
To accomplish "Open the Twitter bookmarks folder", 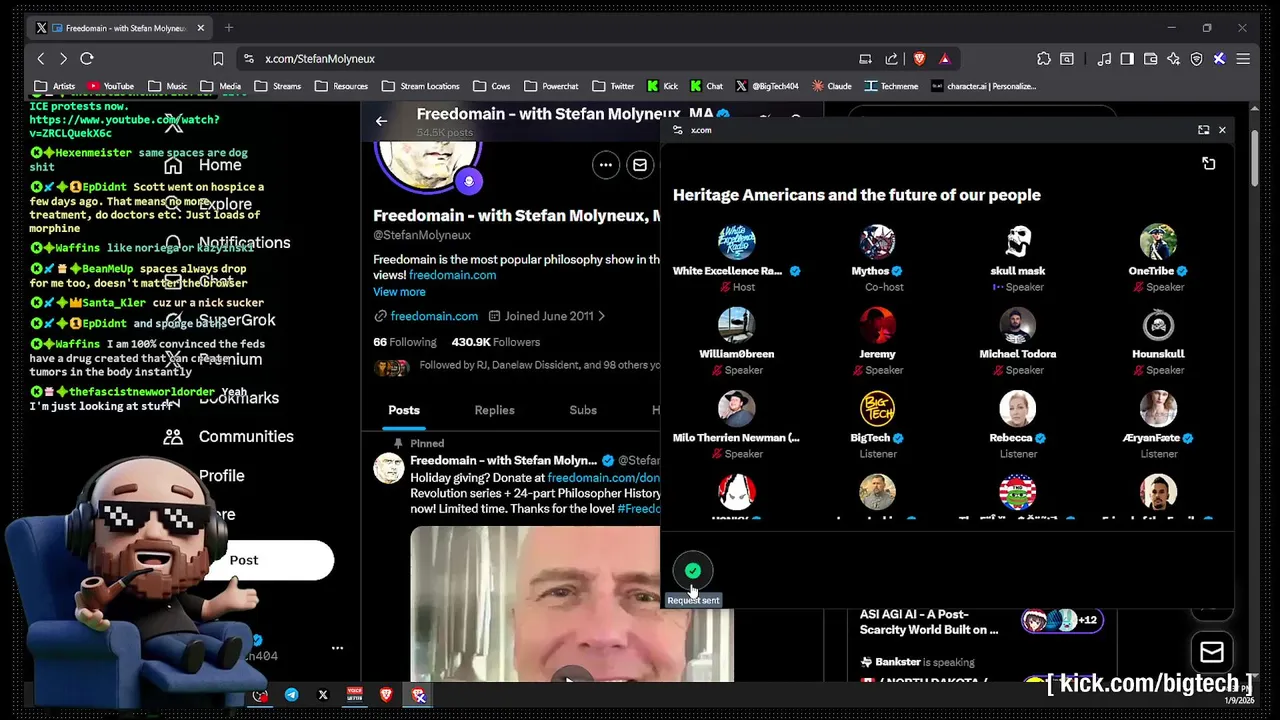I will [614, 86].
